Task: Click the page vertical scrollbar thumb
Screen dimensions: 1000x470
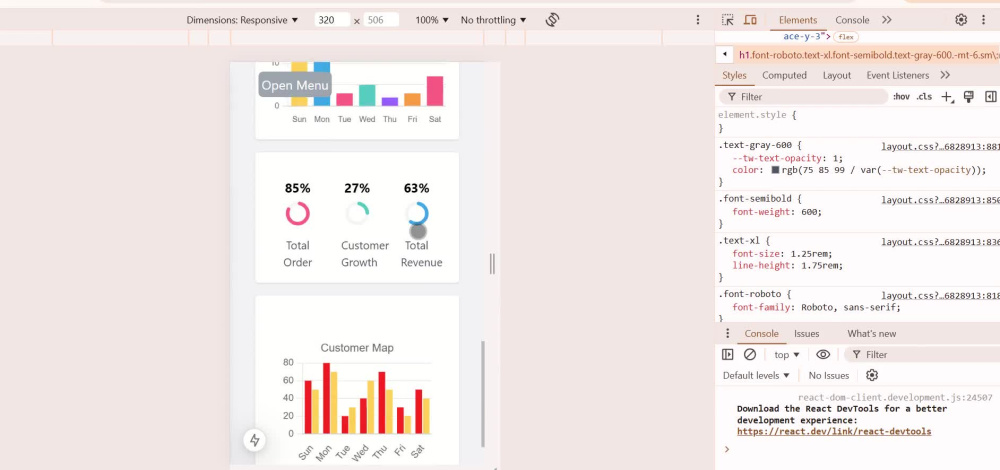Action: click(x=483, y=394)
